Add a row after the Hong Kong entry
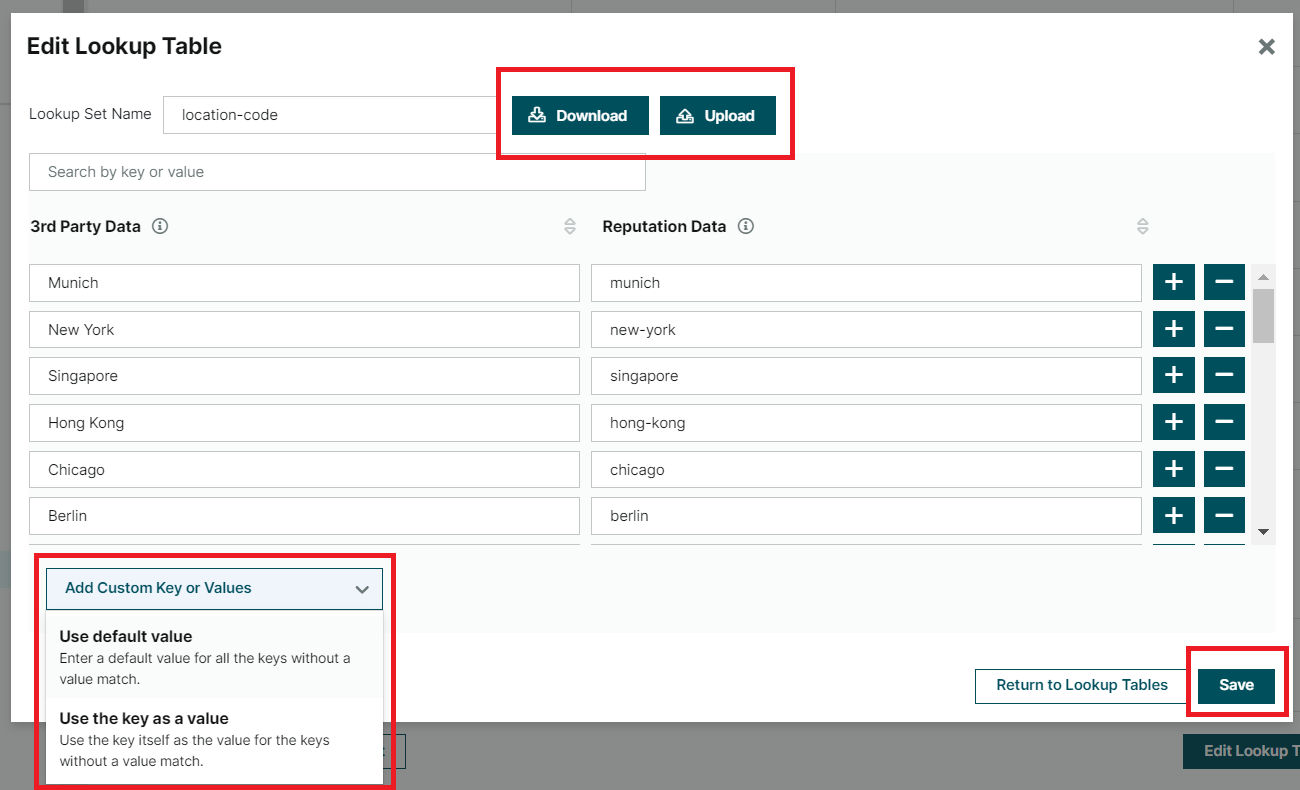Viewport: 1300px width, 790px height. pos(1174,422)
